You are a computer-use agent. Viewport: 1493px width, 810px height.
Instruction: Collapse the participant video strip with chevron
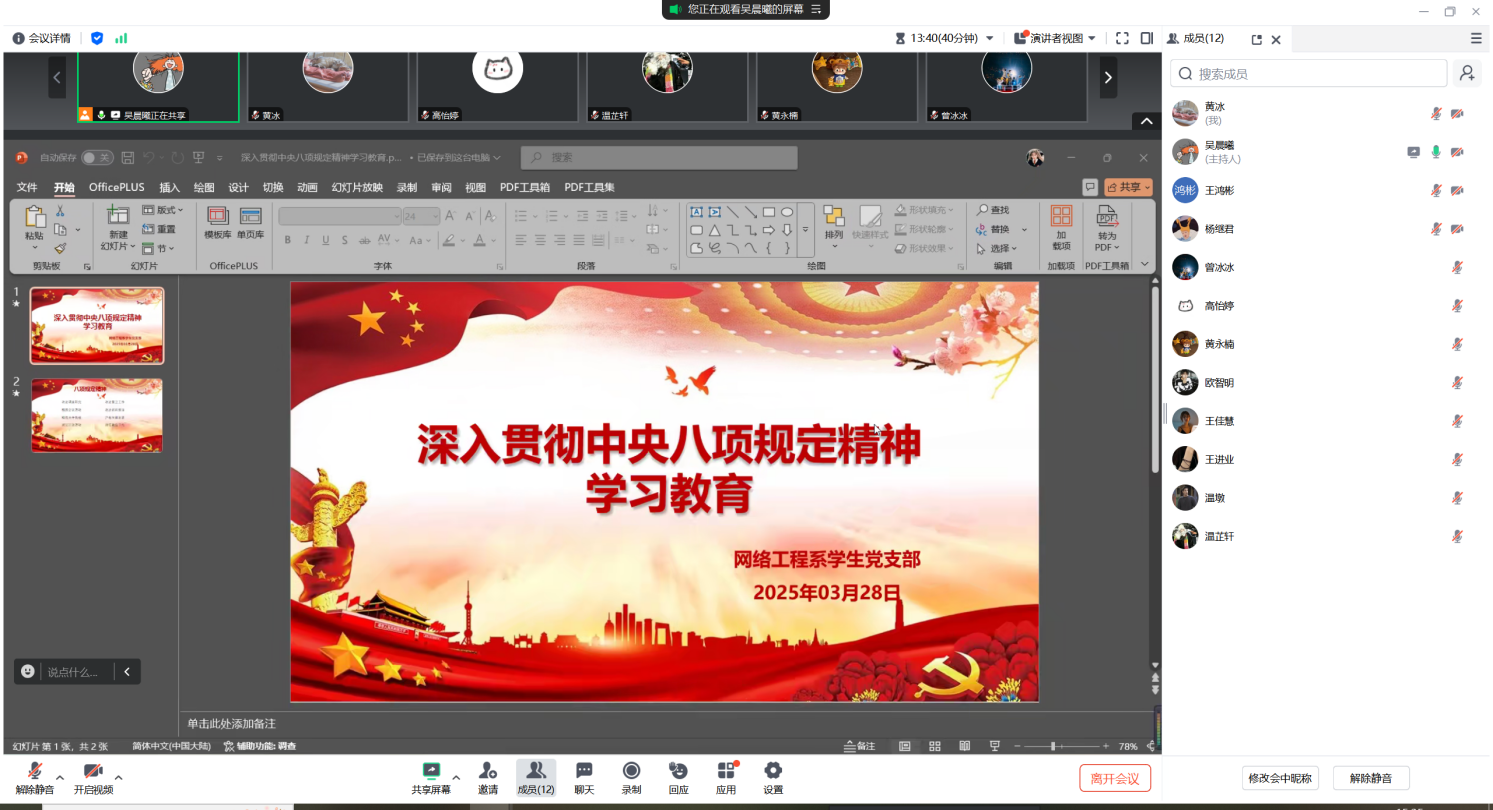1146,121
